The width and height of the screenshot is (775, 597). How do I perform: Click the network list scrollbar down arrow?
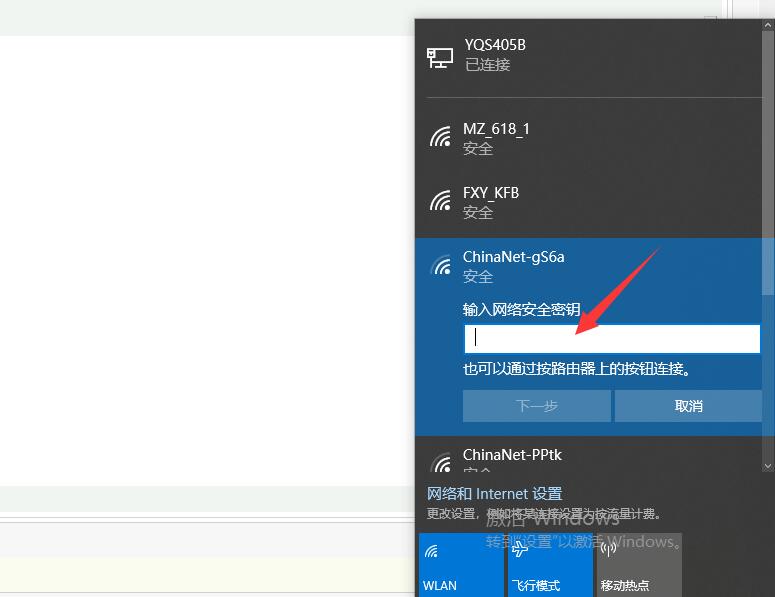[x=768, y=466]
